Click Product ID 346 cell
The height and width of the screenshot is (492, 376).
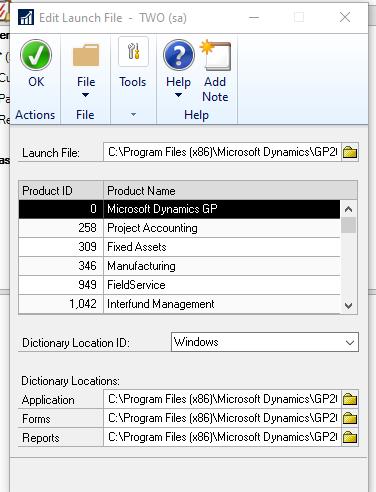pos(61,266)
